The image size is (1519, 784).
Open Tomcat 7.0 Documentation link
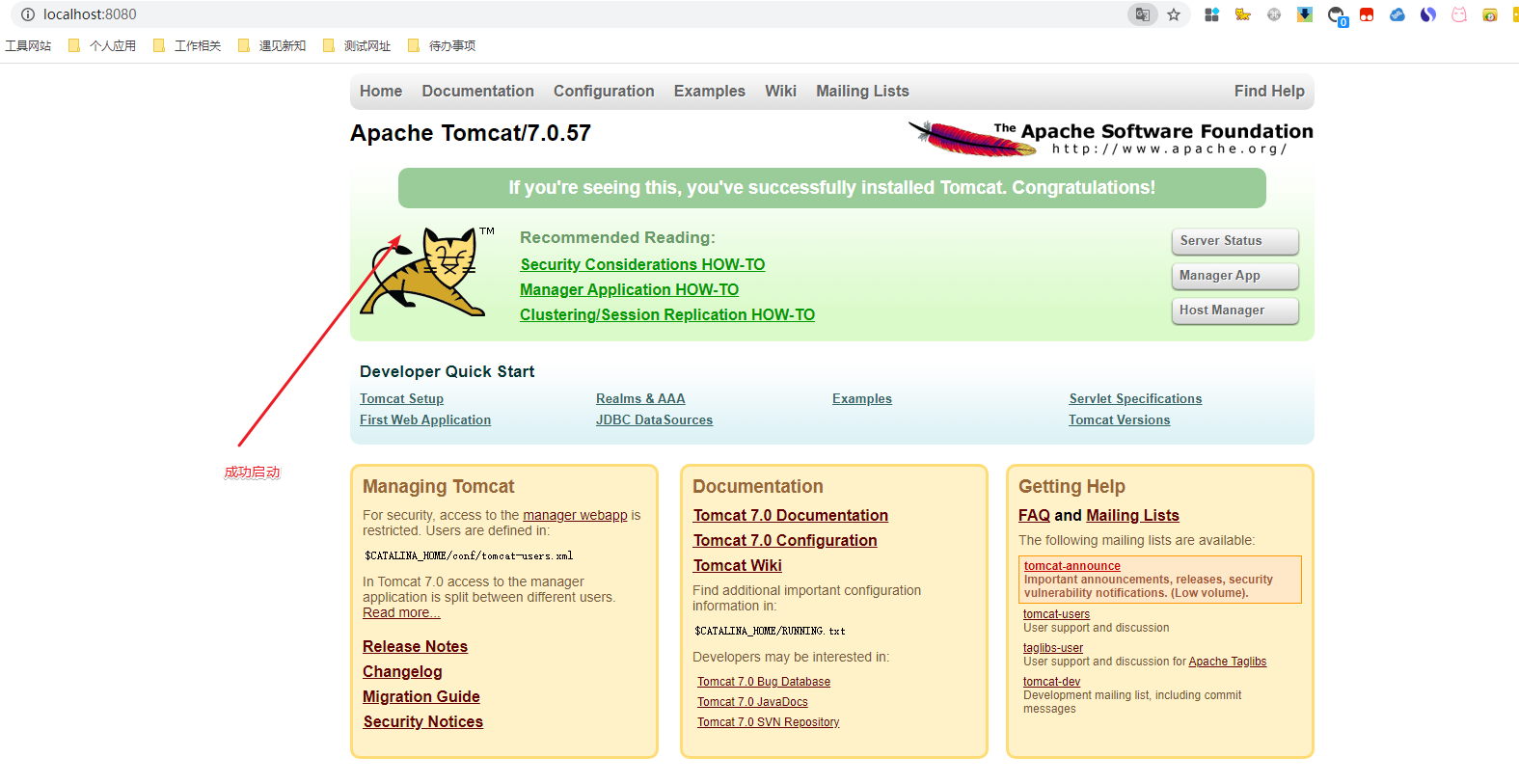coord(791,516)
